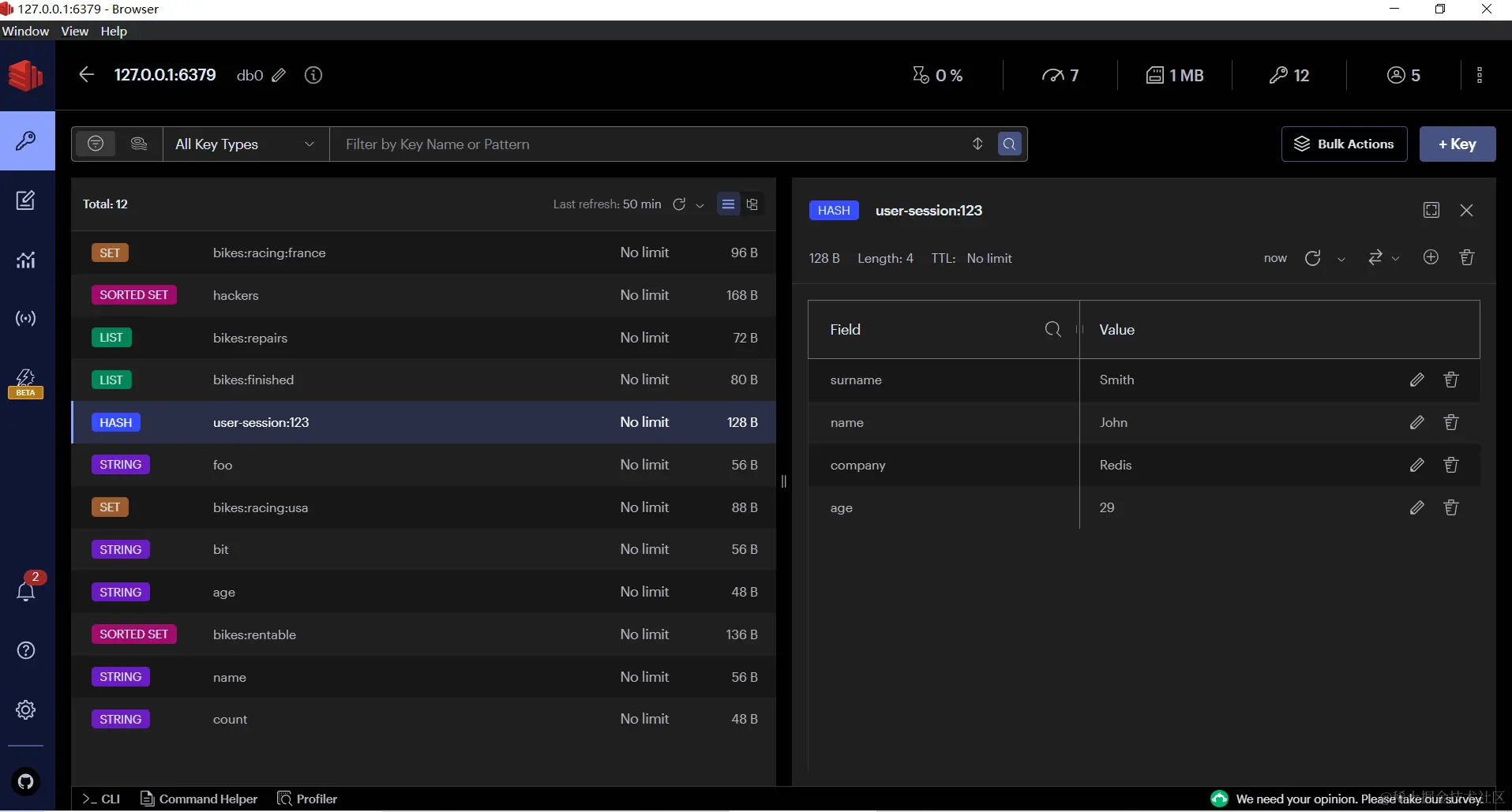Click the search magnifier button in filter bar
This screenshot has height=812, width=1512.
click(1009, 144)
